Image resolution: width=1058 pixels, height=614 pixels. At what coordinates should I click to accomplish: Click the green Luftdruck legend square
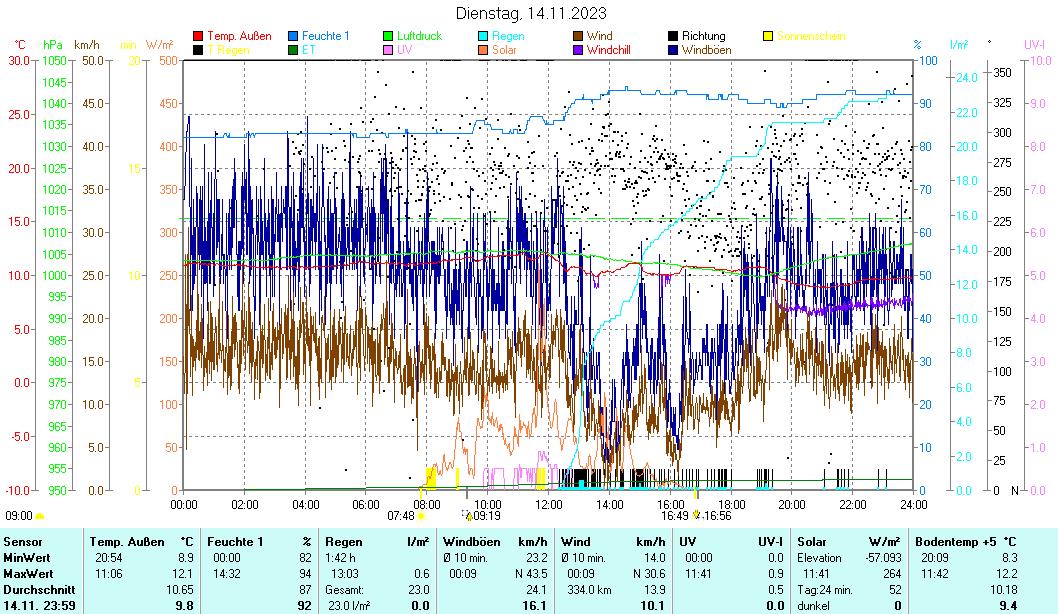pyautogui.click(x=389, y=36)
